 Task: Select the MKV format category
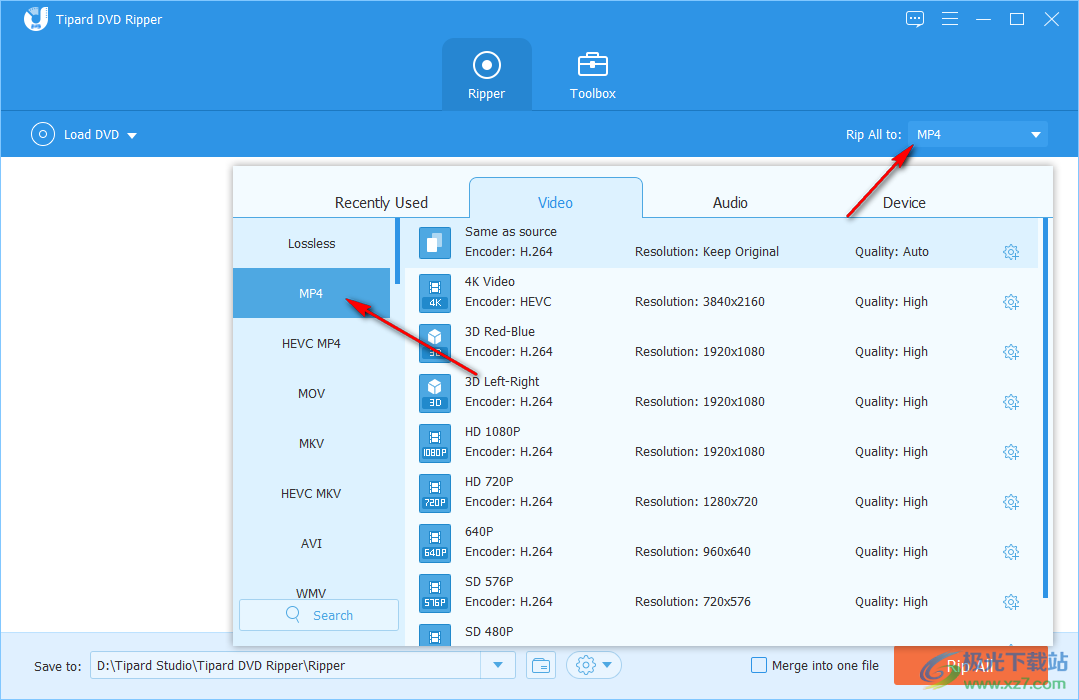point(311,443)
